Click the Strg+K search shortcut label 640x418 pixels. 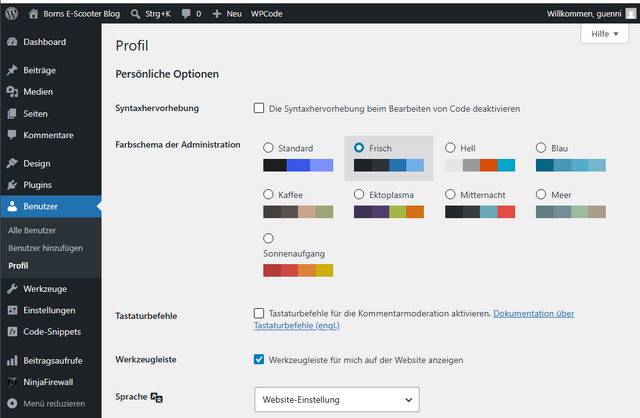click(158, 14)
